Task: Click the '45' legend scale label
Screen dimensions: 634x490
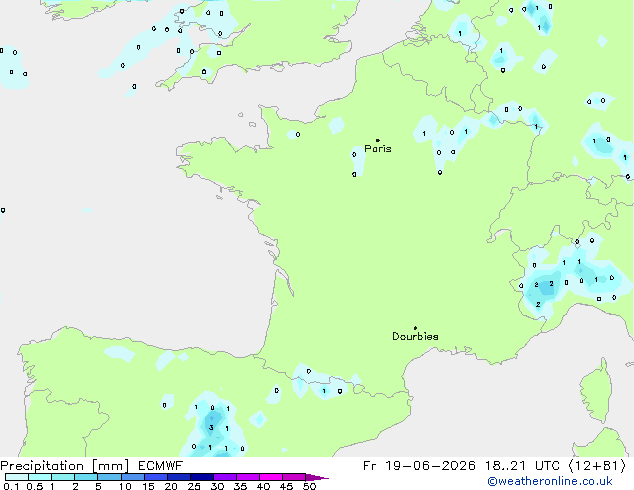Action: click(286, 486)
